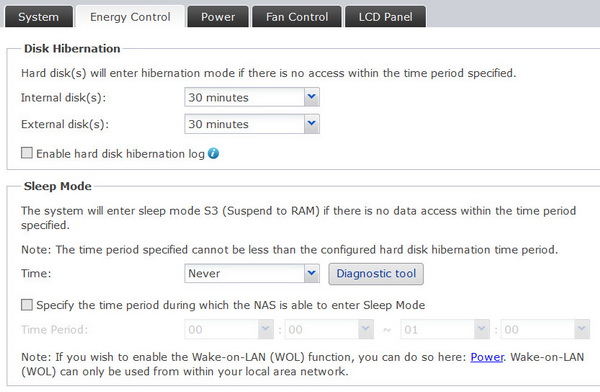Follow the Power link in the WOL note

(487, 357)
